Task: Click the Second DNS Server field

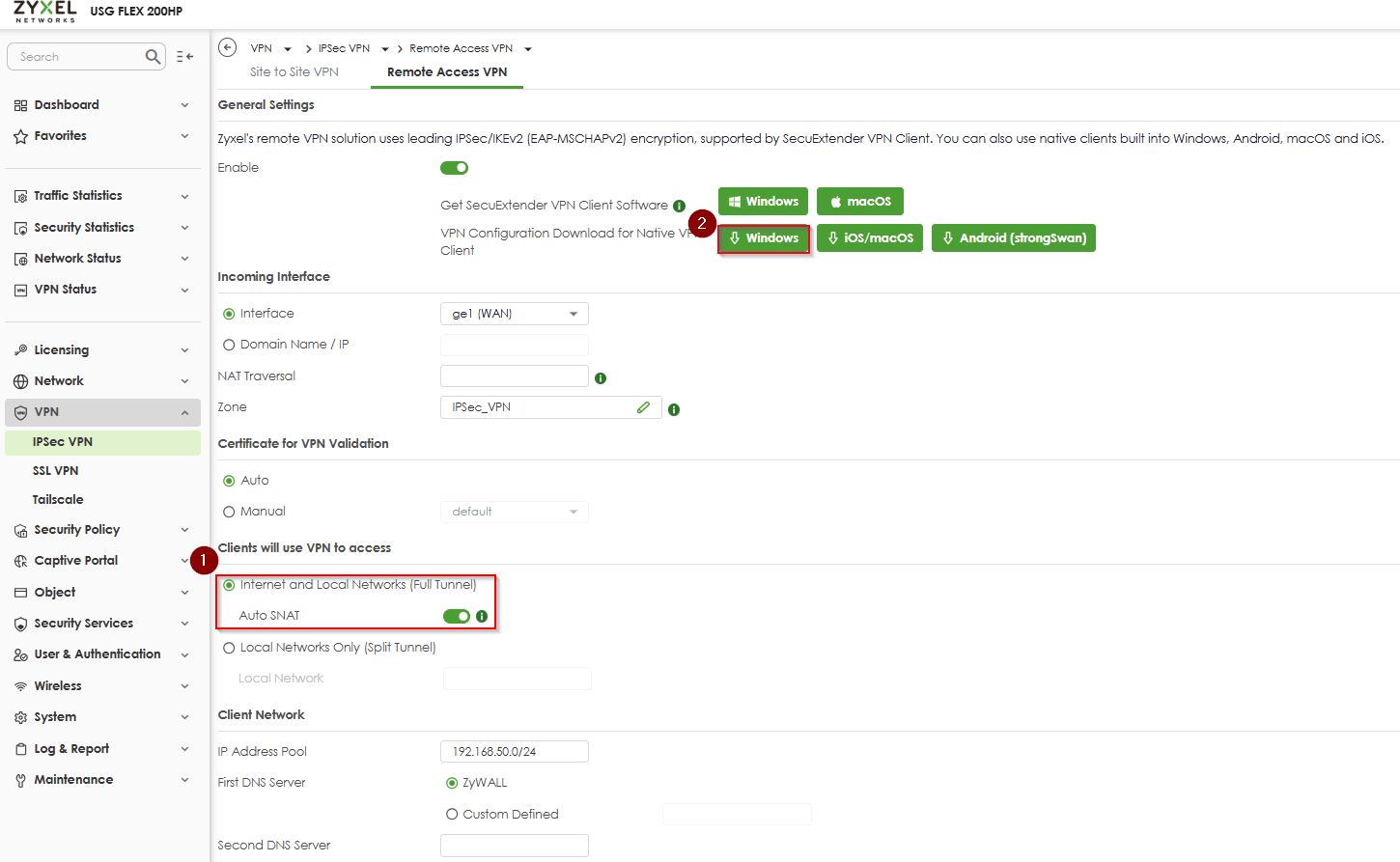Action: [514, 846]
